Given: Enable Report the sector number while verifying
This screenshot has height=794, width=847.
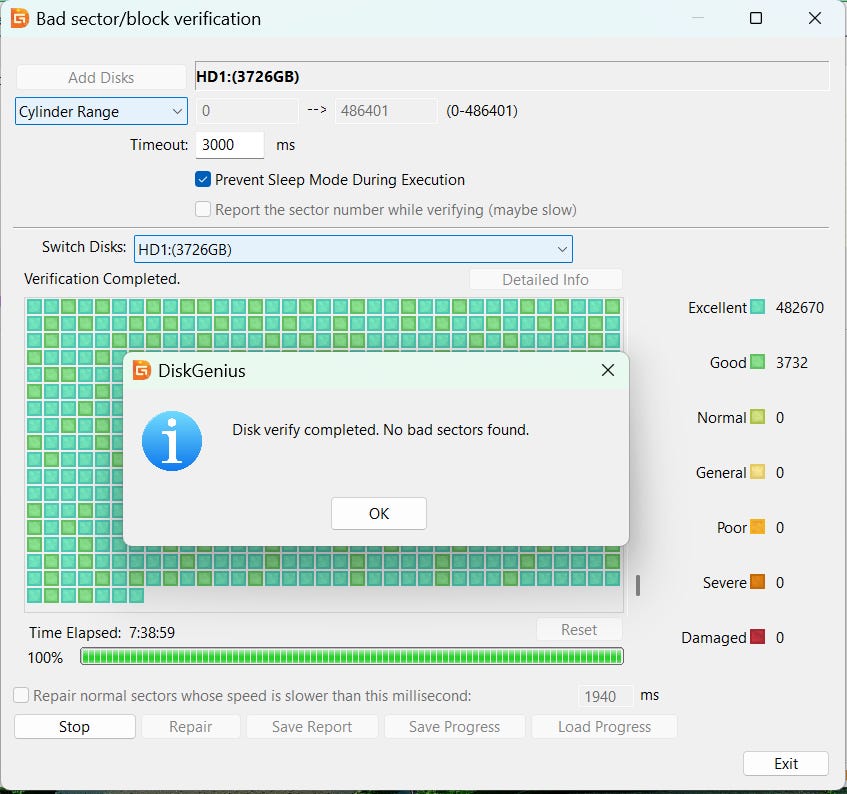Looking at the screenshot, I should pyautogui.click(x=203, y=209).
